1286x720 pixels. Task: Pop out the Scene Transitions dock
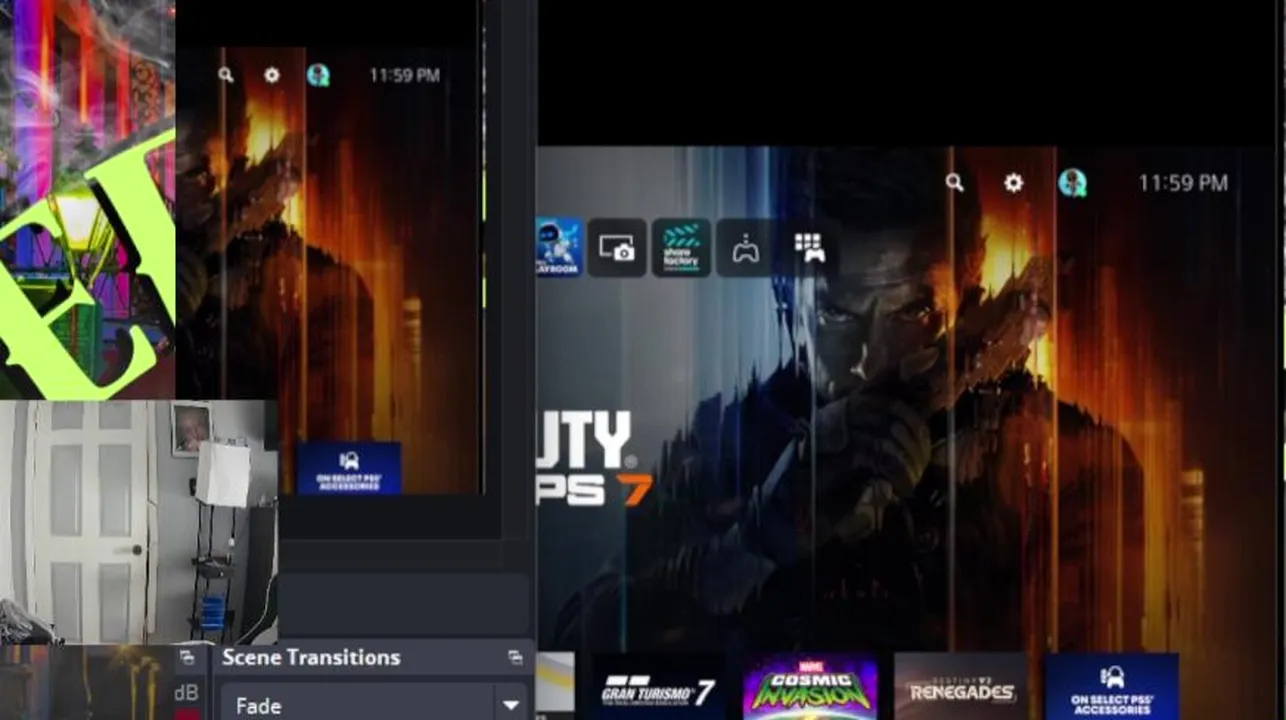[515, 657]
